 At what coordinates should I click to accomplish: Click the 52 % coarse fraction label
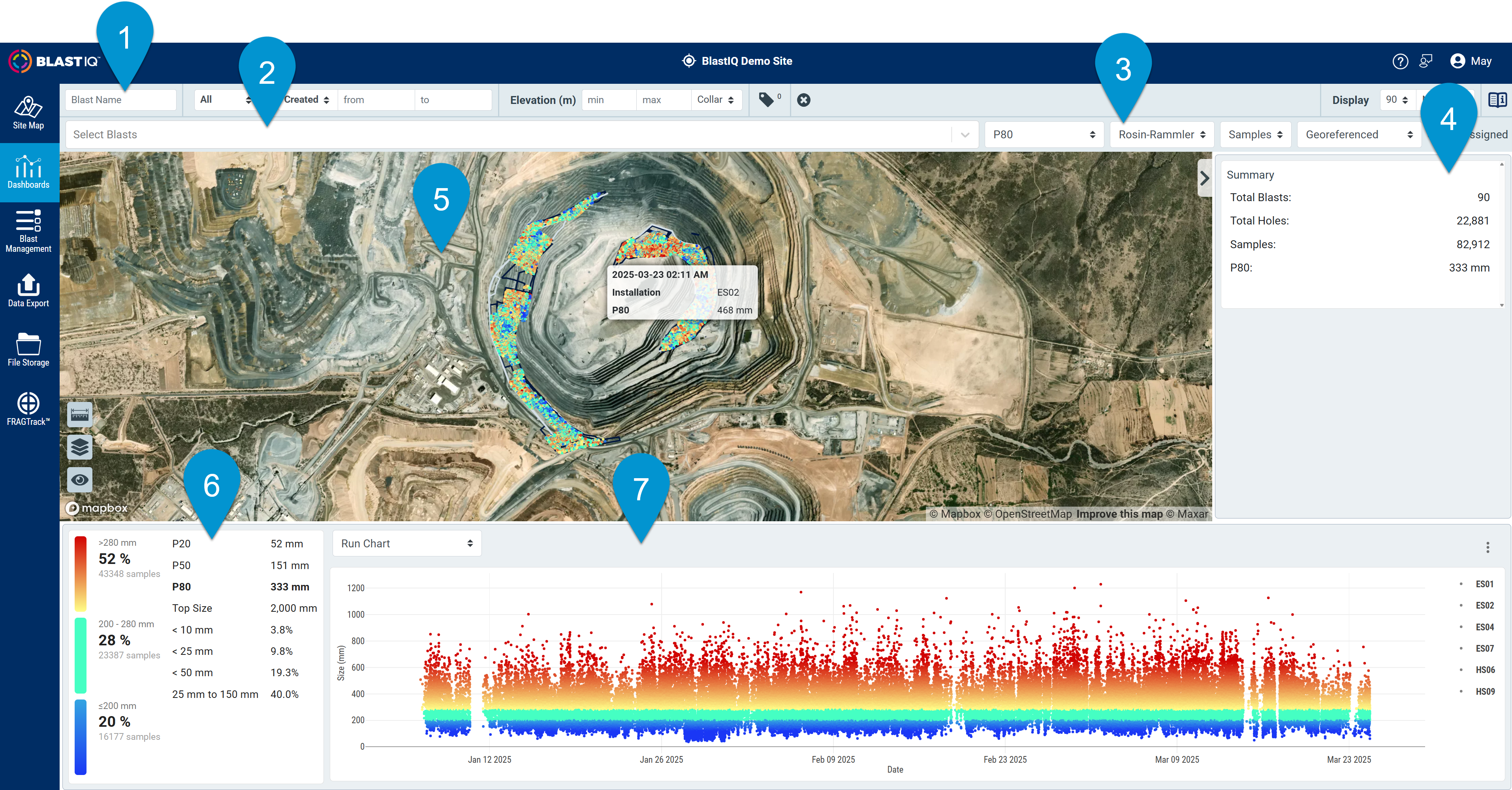click(x=115, y=559)
